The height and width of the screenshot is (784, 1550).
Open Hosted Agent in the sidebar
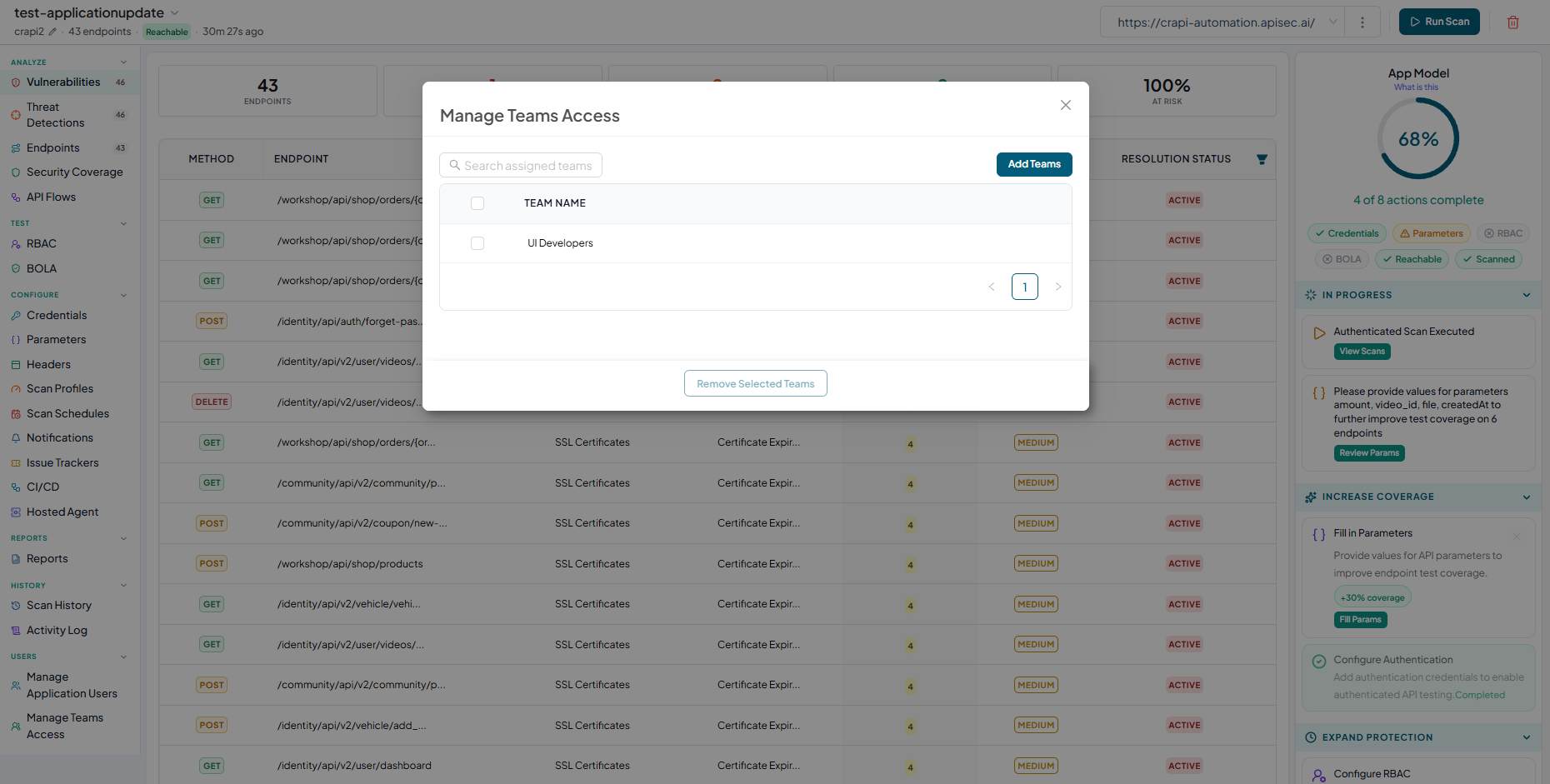pyautogui.click(x=62, y=512)
